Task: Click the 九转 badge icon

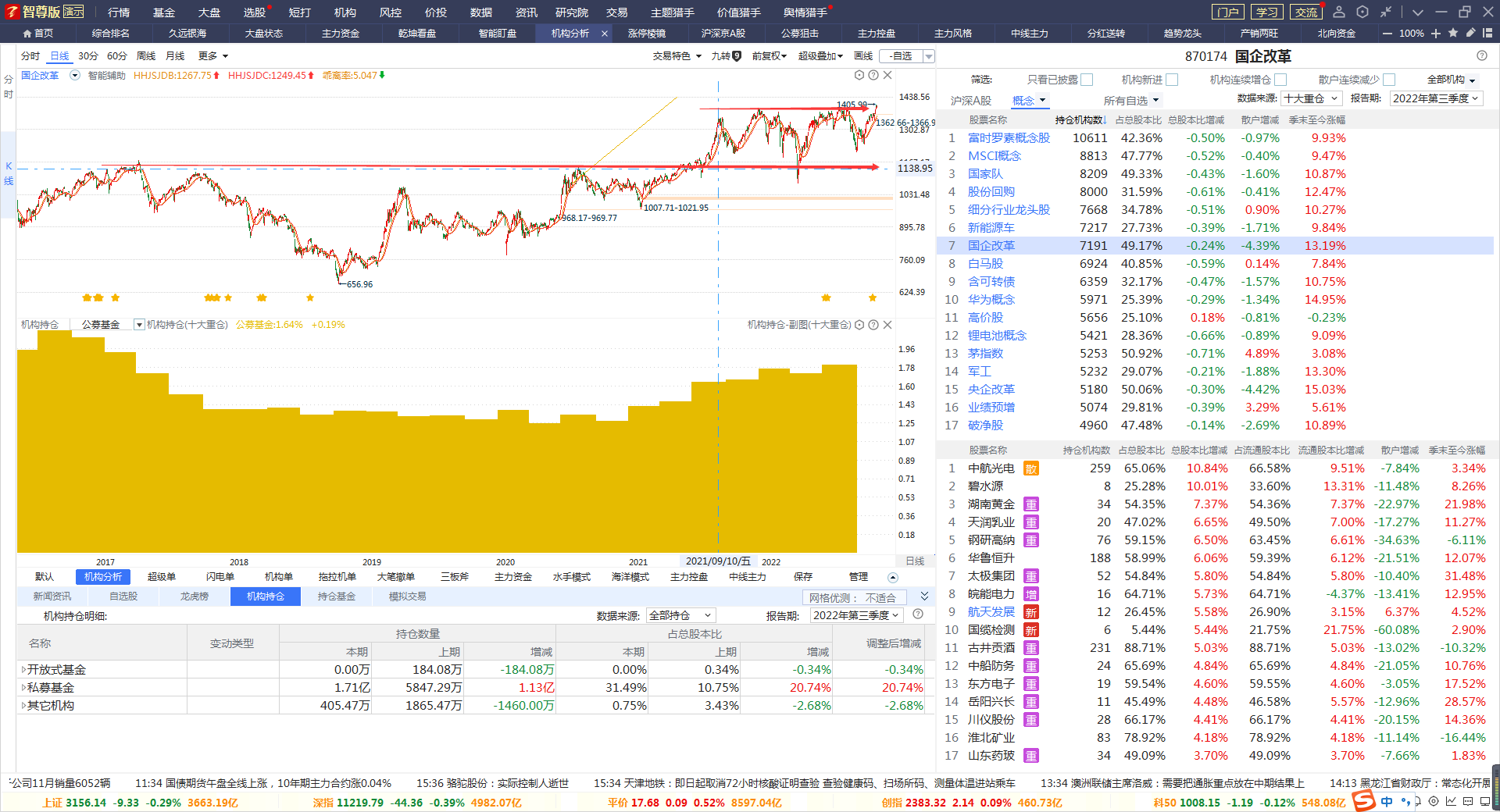Action: [737, 56]
